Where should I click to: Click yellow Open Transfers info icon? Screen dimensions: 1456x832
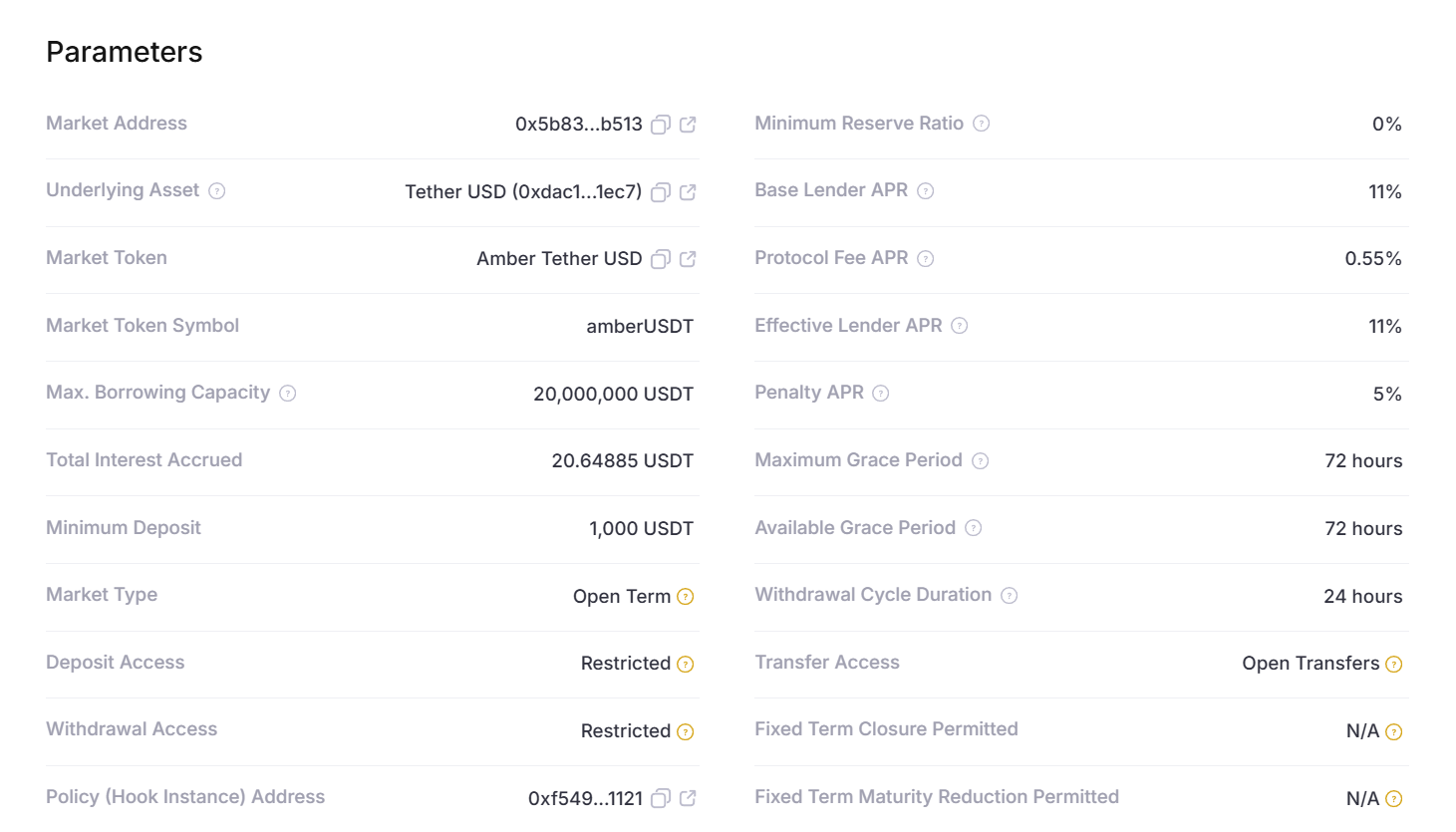[1394, 665]
